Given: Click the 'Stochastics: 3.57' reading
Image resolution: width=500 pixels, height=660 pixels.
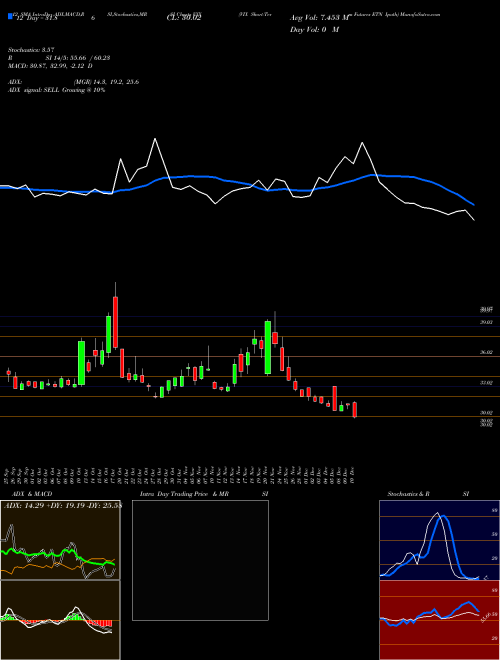Looking at the screenshot, I should (31, 50).
